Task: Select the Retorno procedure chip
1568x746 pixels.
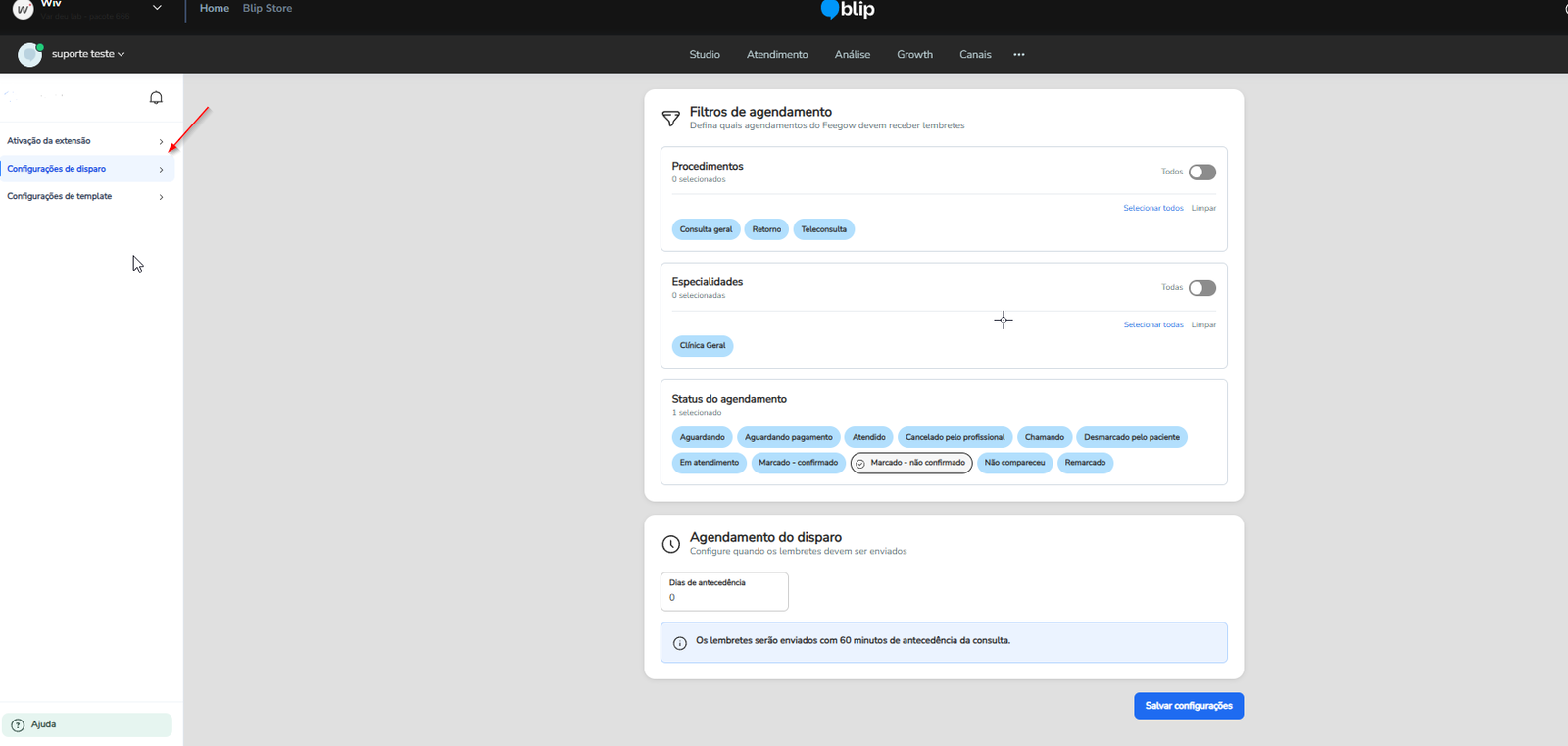Action: 766,229
